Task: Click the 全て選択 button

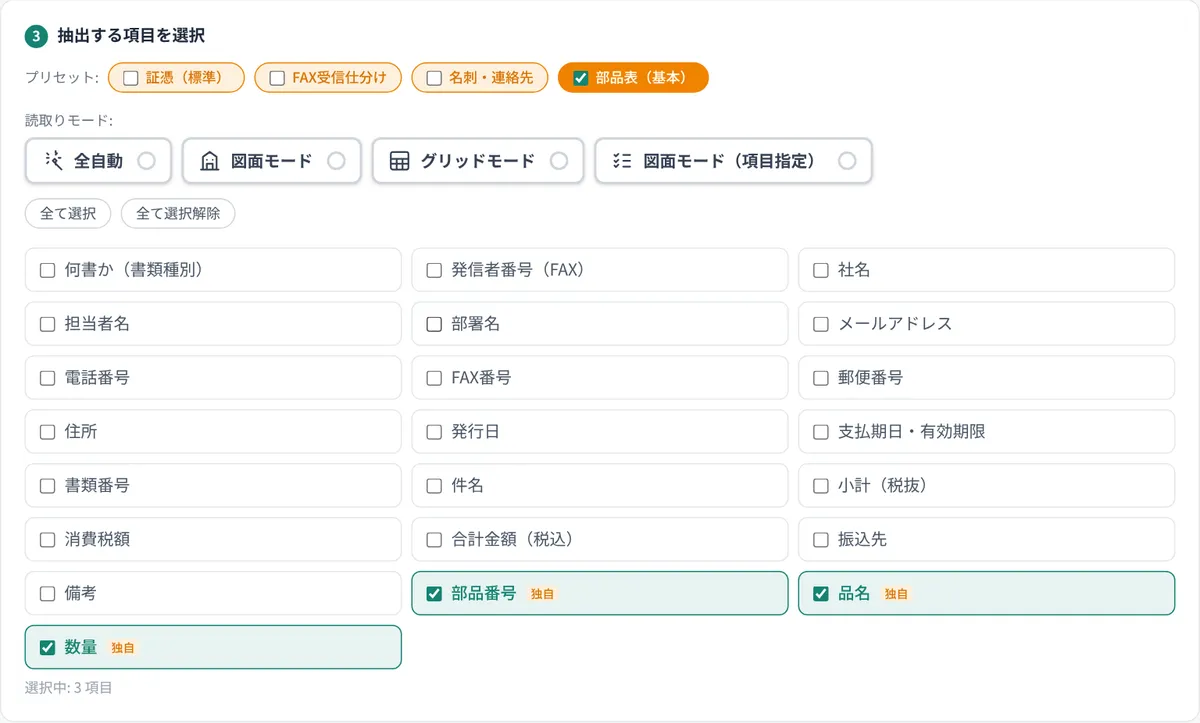Action: 68,214
